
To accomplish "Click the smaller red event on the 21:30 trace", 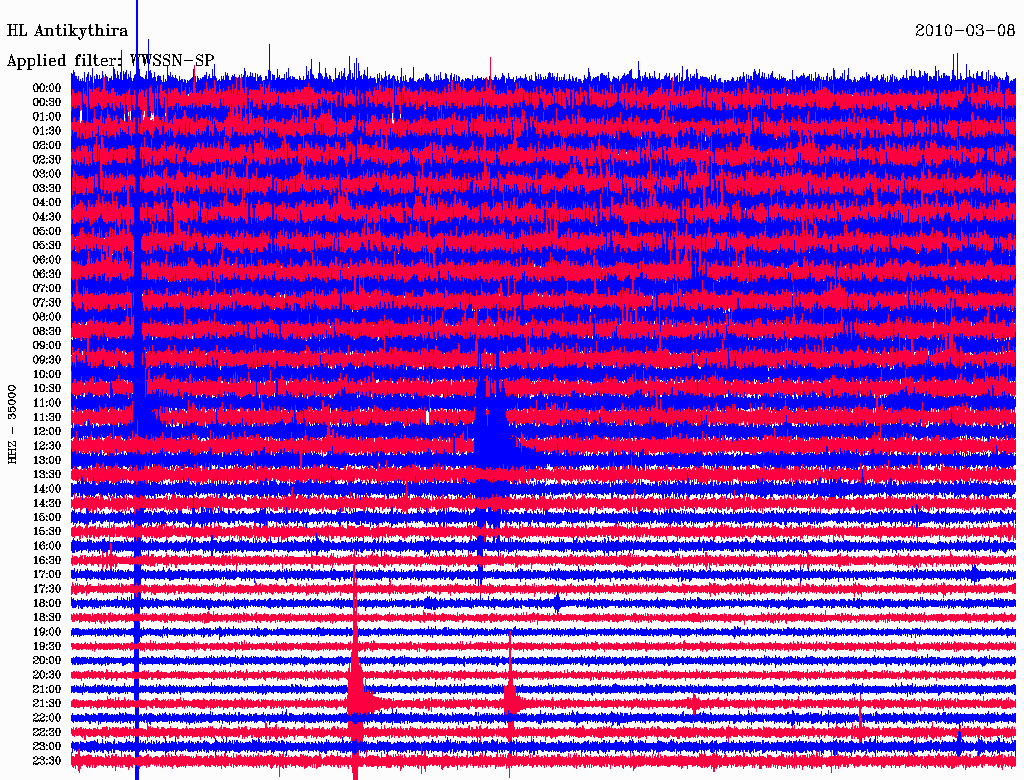I will point(511,698).
